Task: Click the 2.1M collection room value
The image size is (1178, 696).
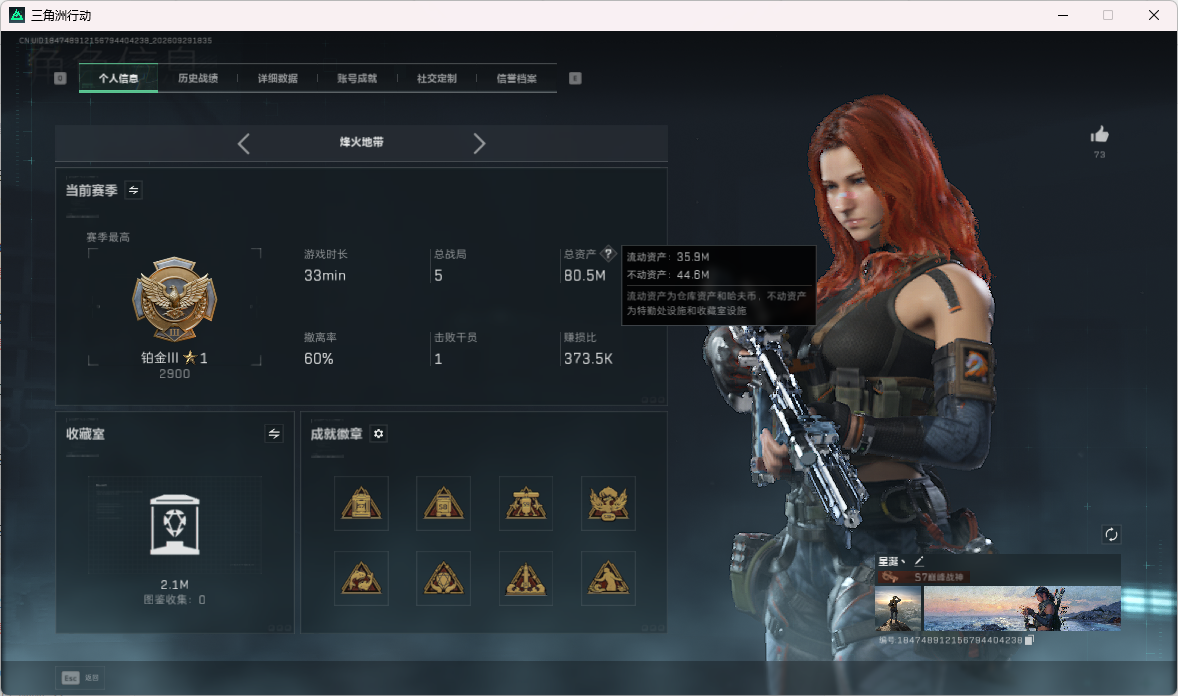Action: [174, 585]
